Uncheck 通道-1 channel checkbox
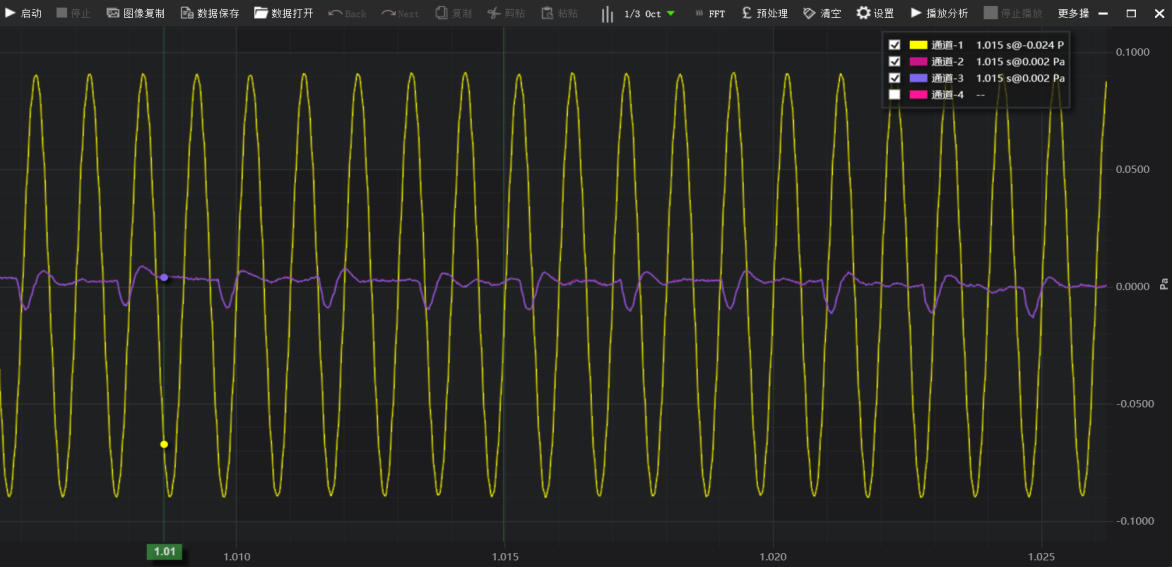The height and width of the screenshot is (567, 1172). 895,45
